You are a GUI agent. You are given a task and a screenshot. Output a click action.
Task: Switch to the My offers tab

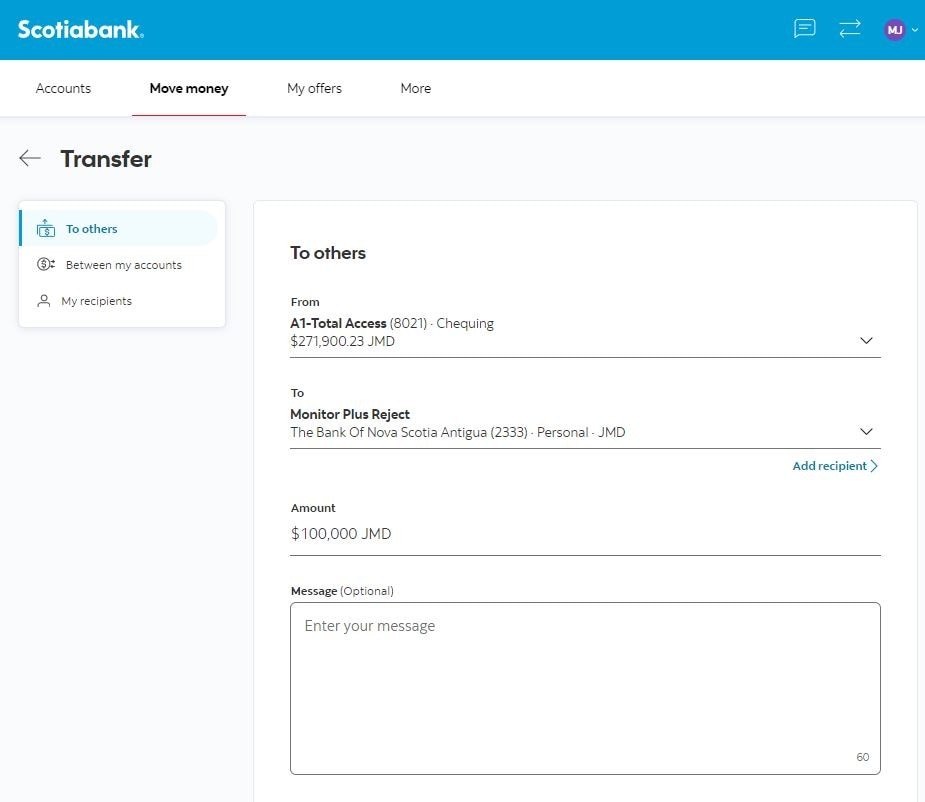point(314,88)
